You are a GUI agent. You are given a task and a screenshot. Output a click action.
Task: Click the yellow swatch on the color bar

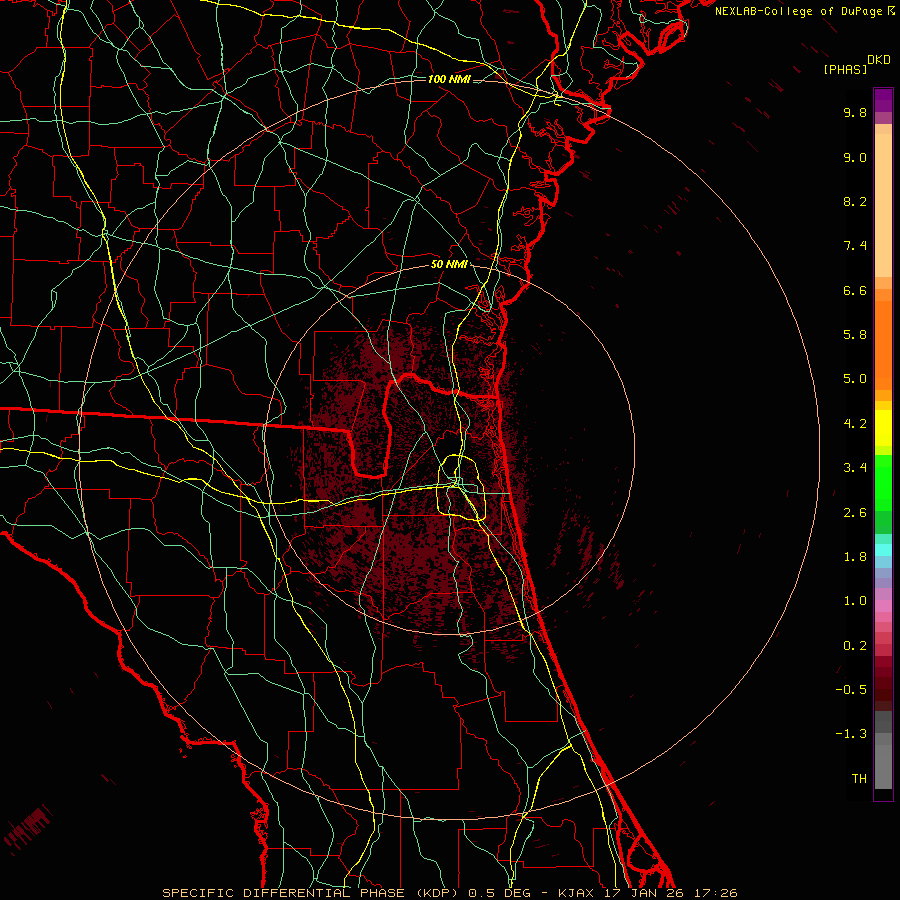883,428
